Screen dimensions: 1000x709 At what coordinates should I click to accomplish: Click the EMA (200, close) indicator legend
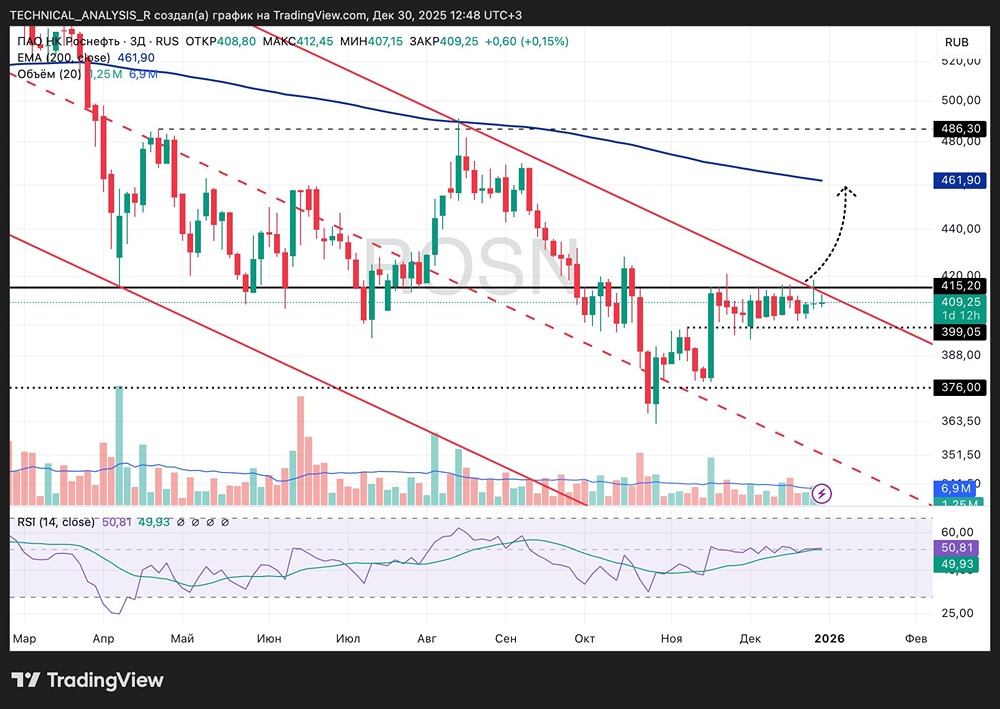[x=63, y=57]
